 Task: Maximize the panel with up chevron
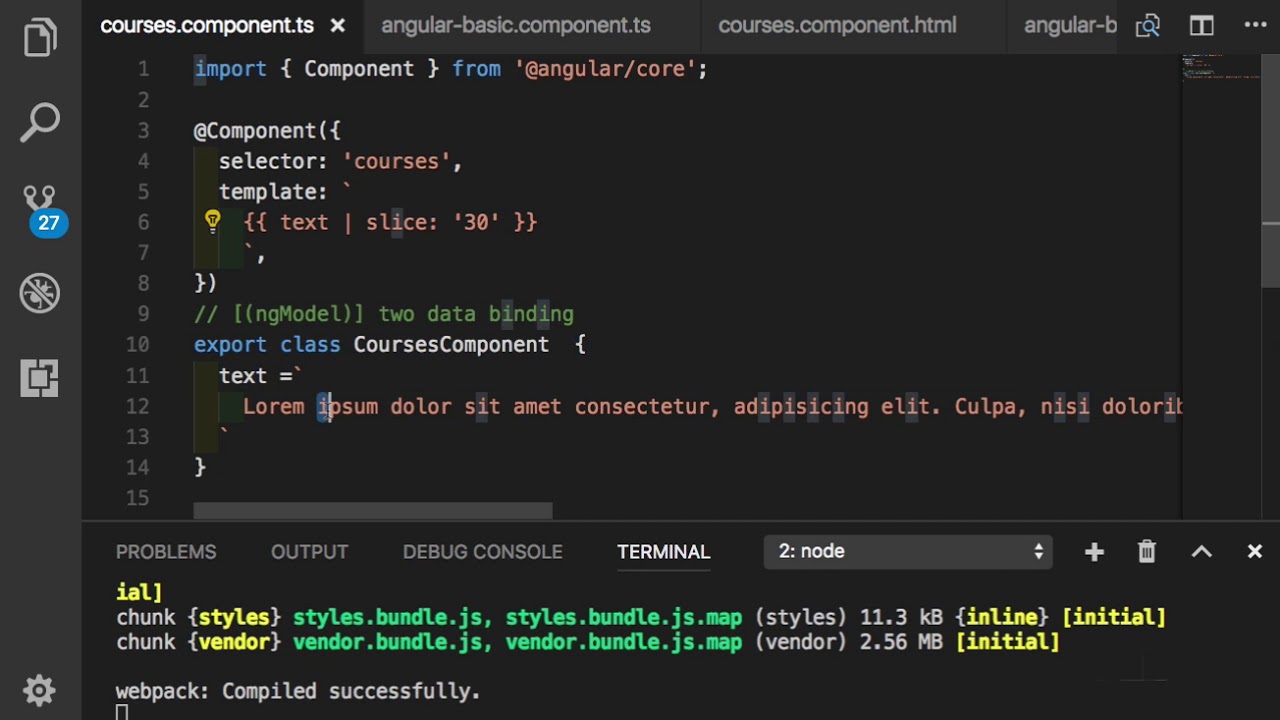tap(1201, 551)
